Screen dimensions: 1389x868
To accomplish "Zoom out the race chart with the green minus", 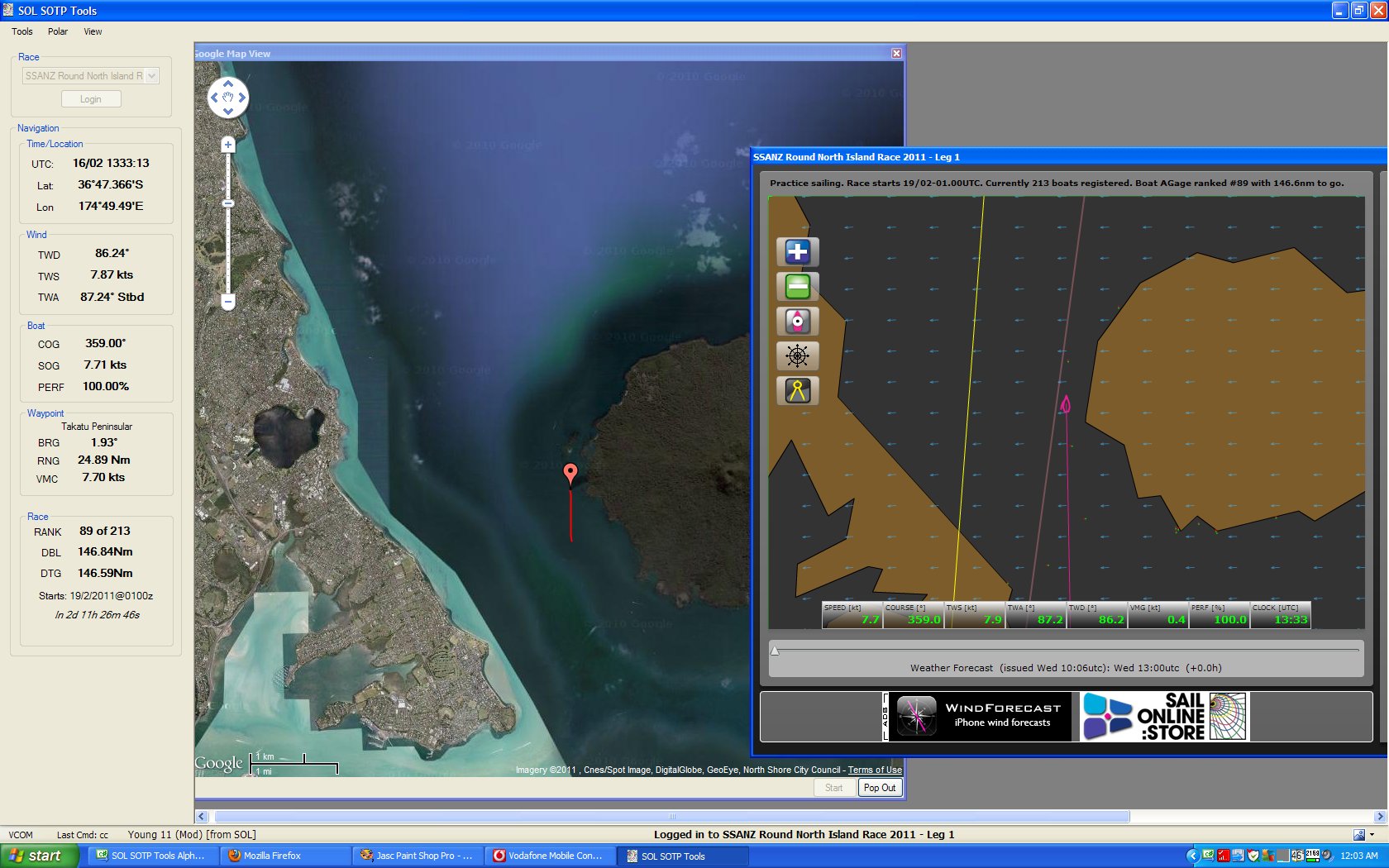I will pyautogui.click(x=797, y=287).
